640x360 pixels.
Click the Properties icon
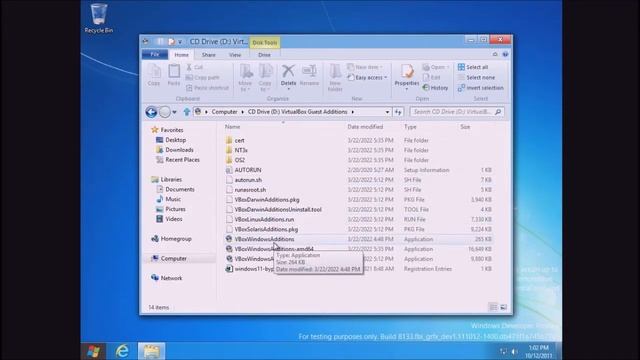407,72
